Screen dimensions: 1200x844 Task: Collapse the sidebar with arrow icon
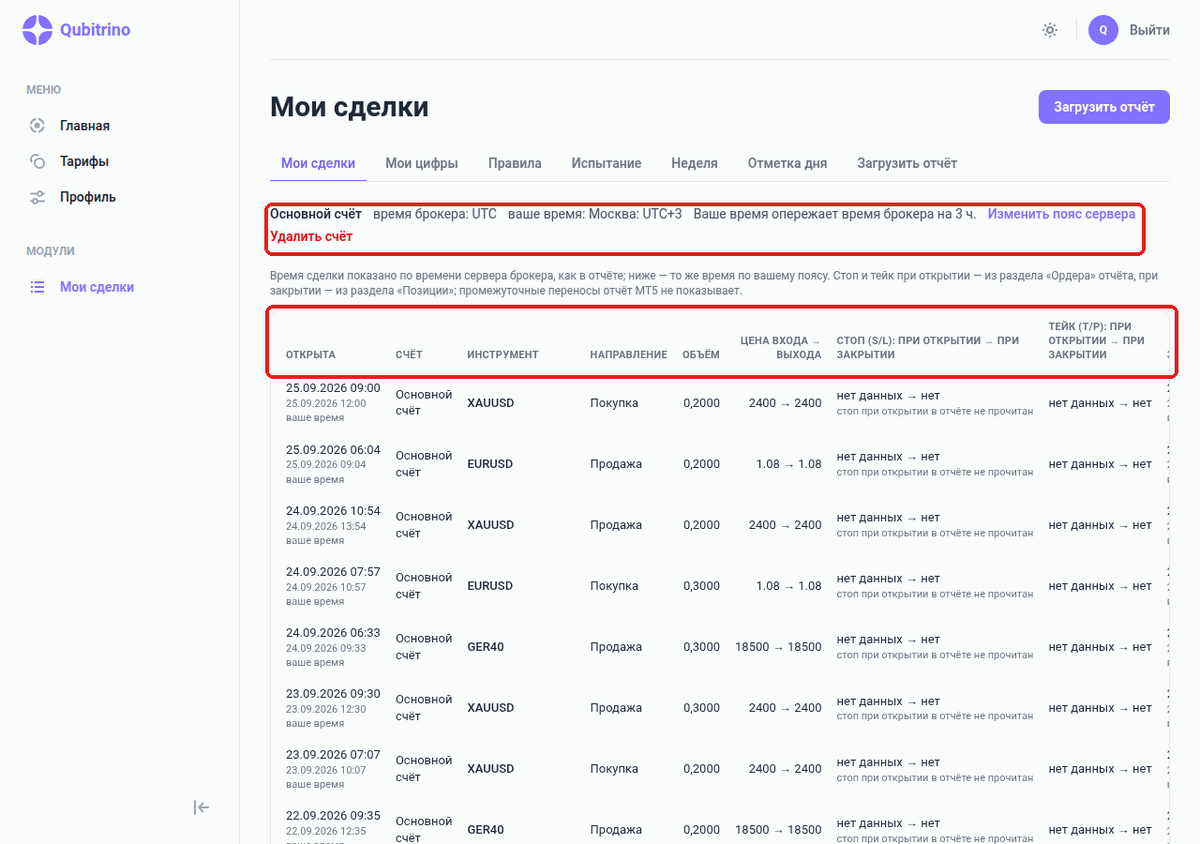pyautogui.click(x=201, y=808)
